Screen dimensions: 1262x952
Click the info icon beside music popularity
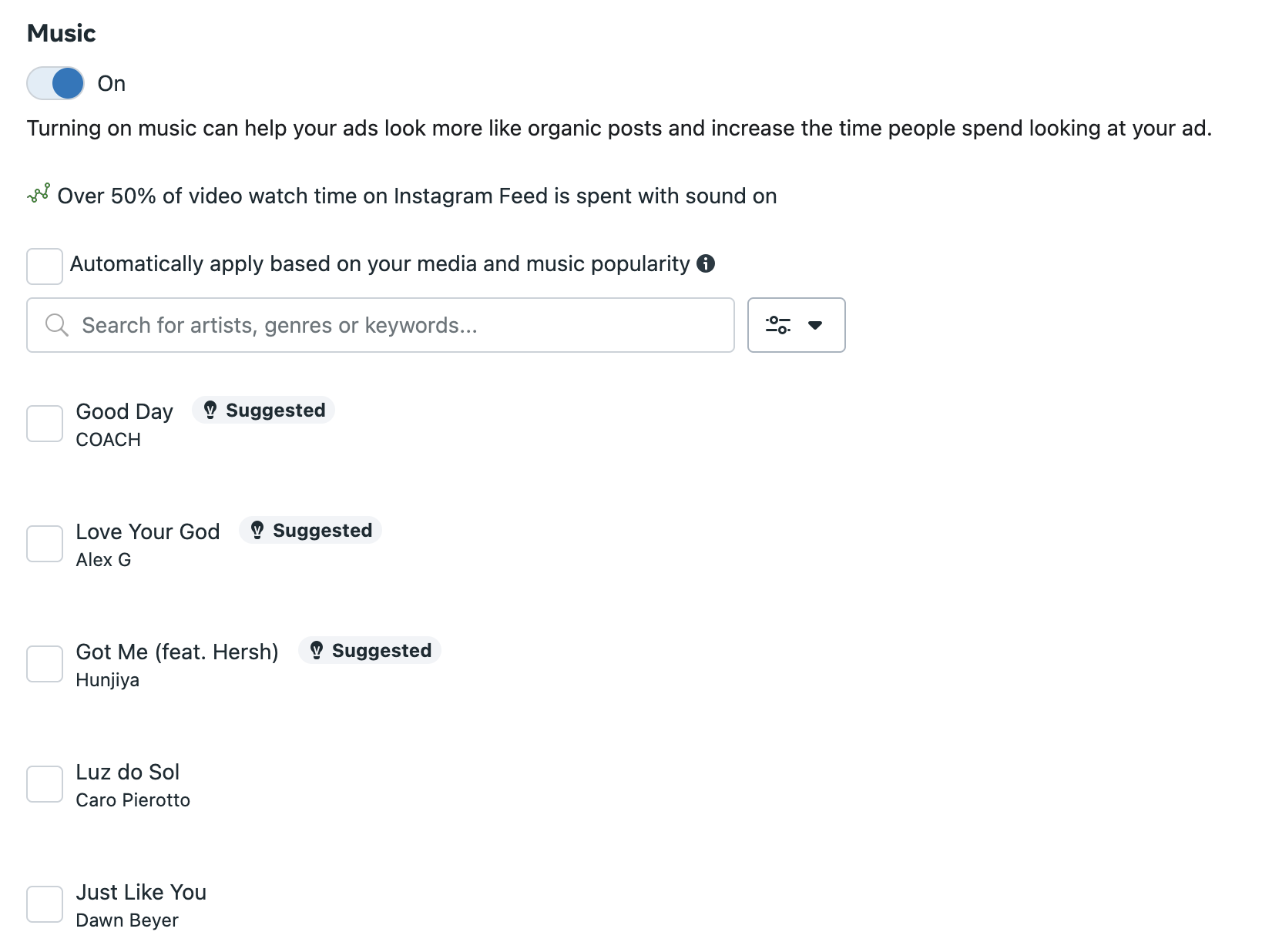[x=705, y=263]
